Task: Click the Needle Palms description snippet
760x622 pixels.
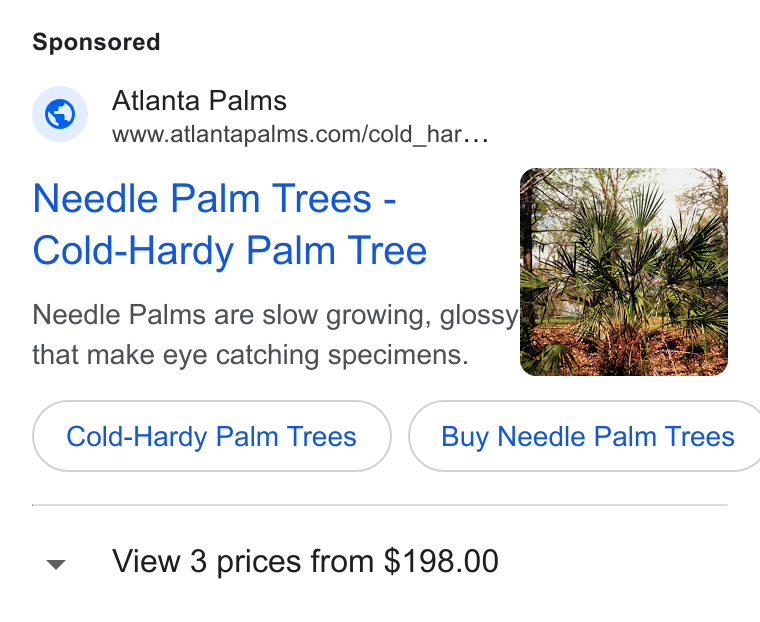Action: (x=275, y=335)
